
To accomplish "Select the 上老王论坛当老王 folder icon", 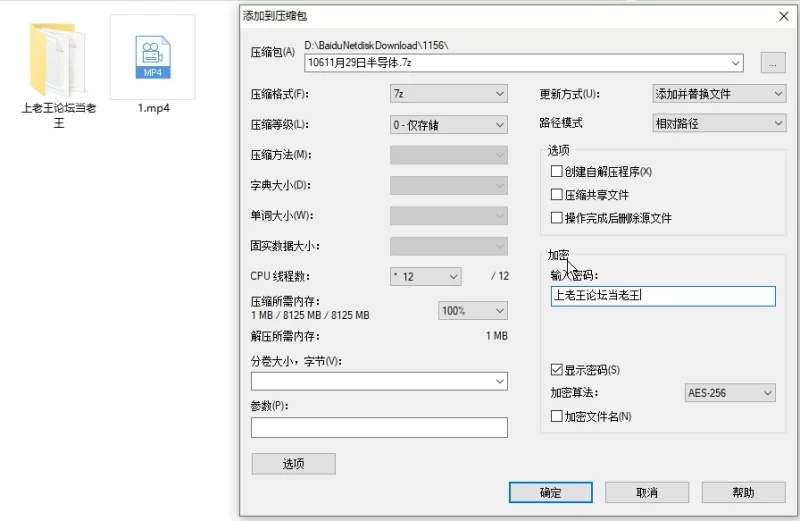I will 57,60.
